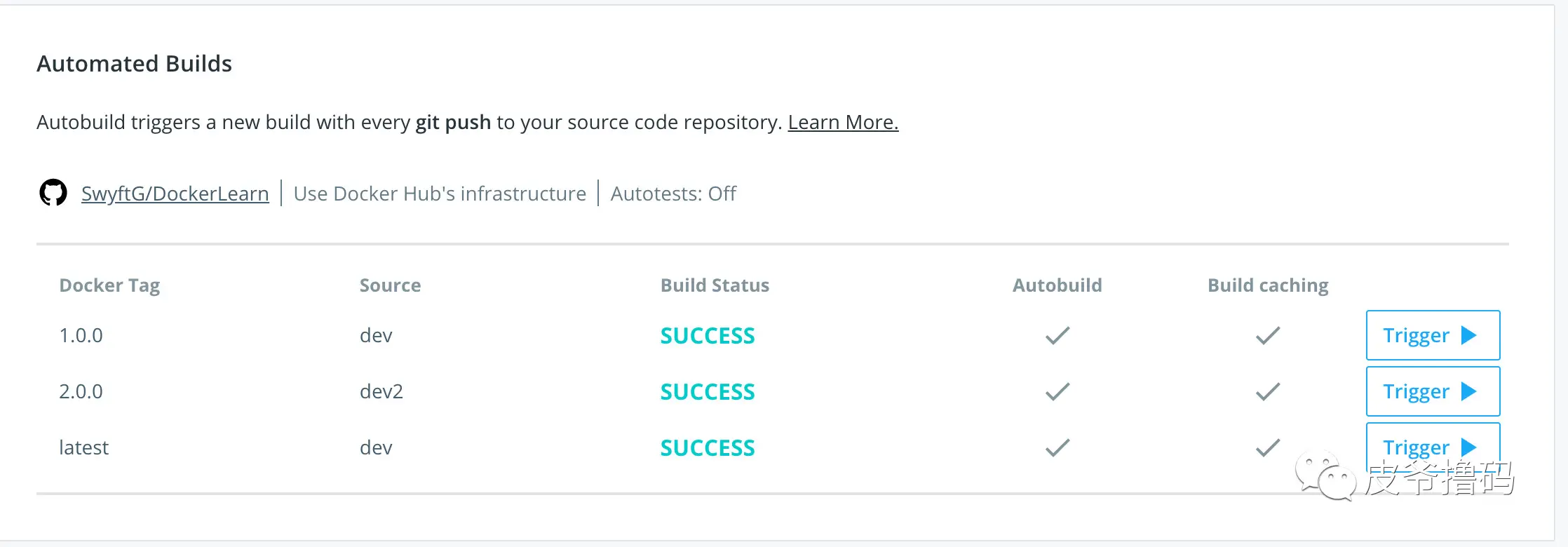Click the WeChat watermark icon
This screenshot has height=547, width=1568.
point(1325,477)
